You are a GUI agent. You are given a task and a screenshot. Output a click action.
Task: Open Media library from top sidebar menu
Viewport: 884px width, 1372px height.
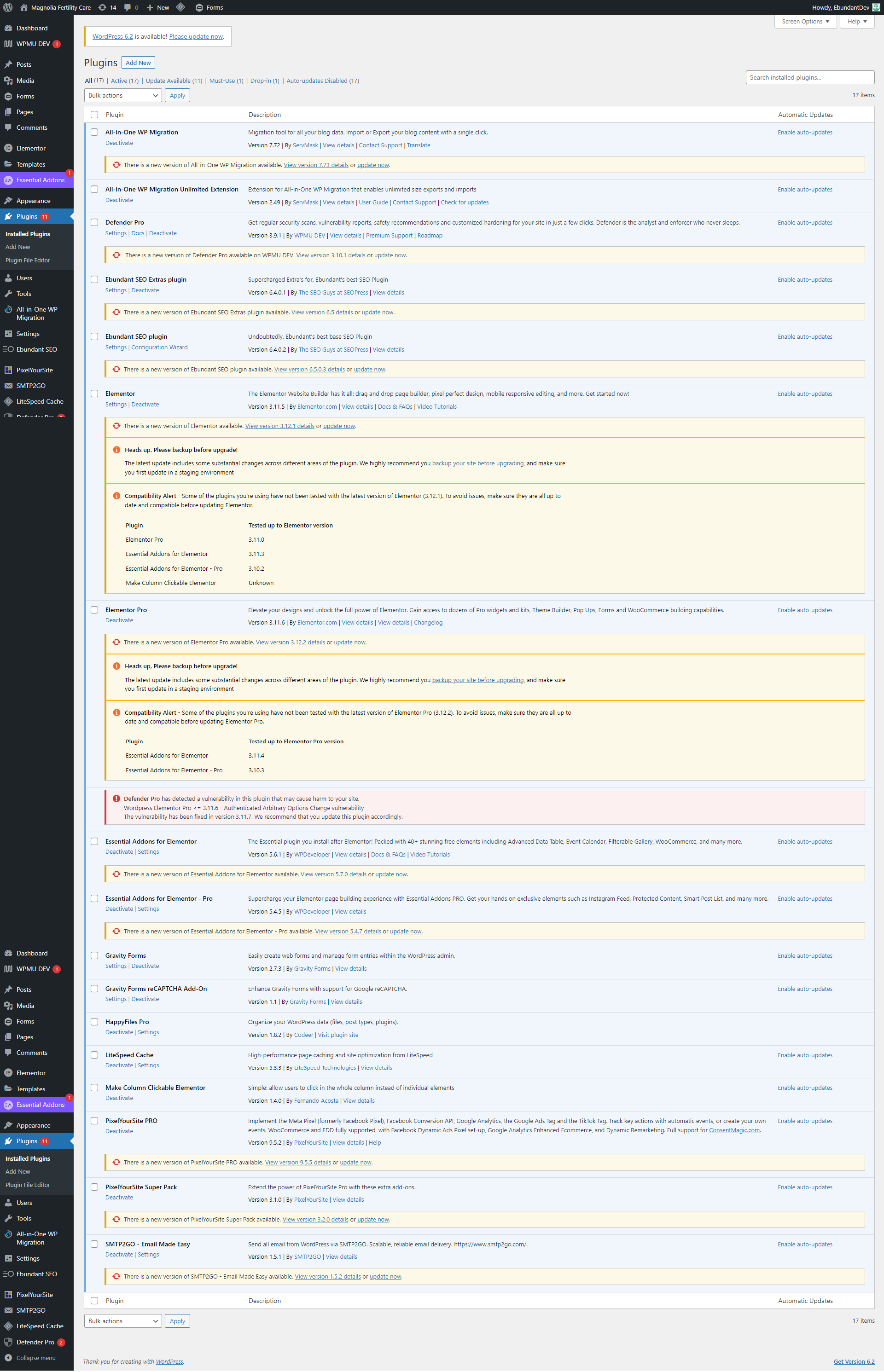(x=25, y=81)
